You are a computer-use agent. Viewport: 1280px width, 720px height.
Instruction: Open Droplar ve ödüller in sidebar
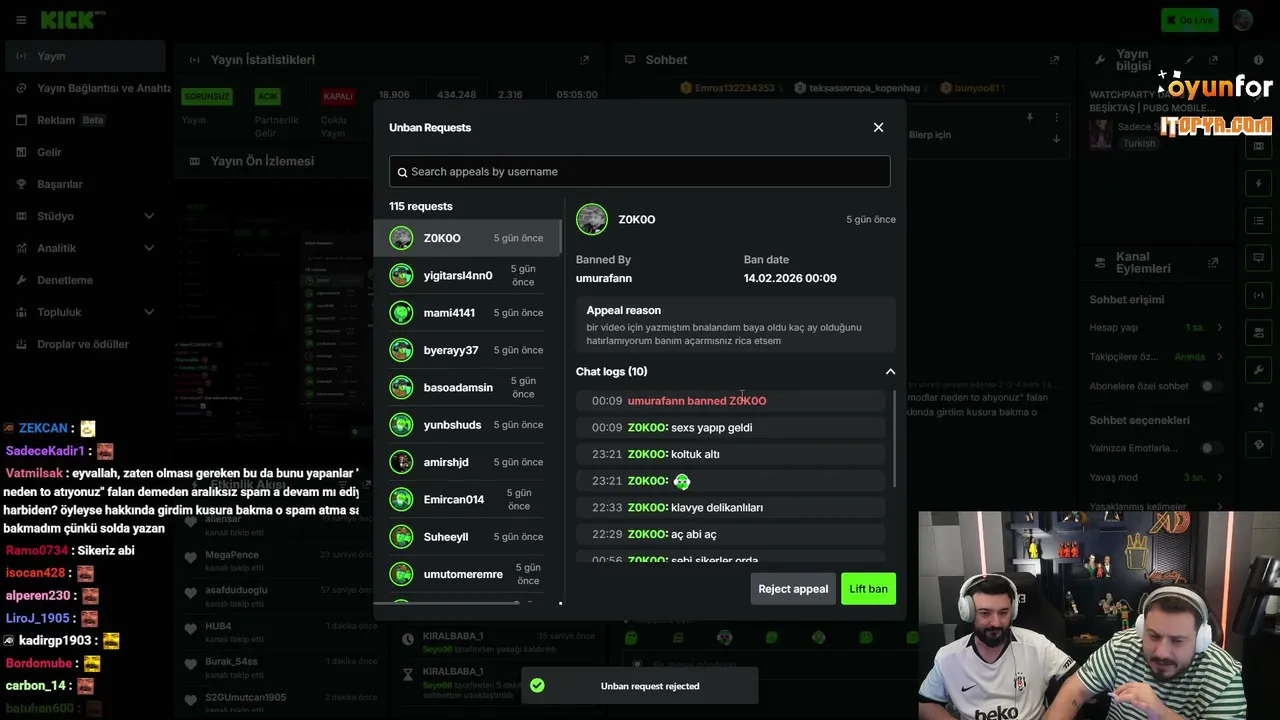(85, 344)
